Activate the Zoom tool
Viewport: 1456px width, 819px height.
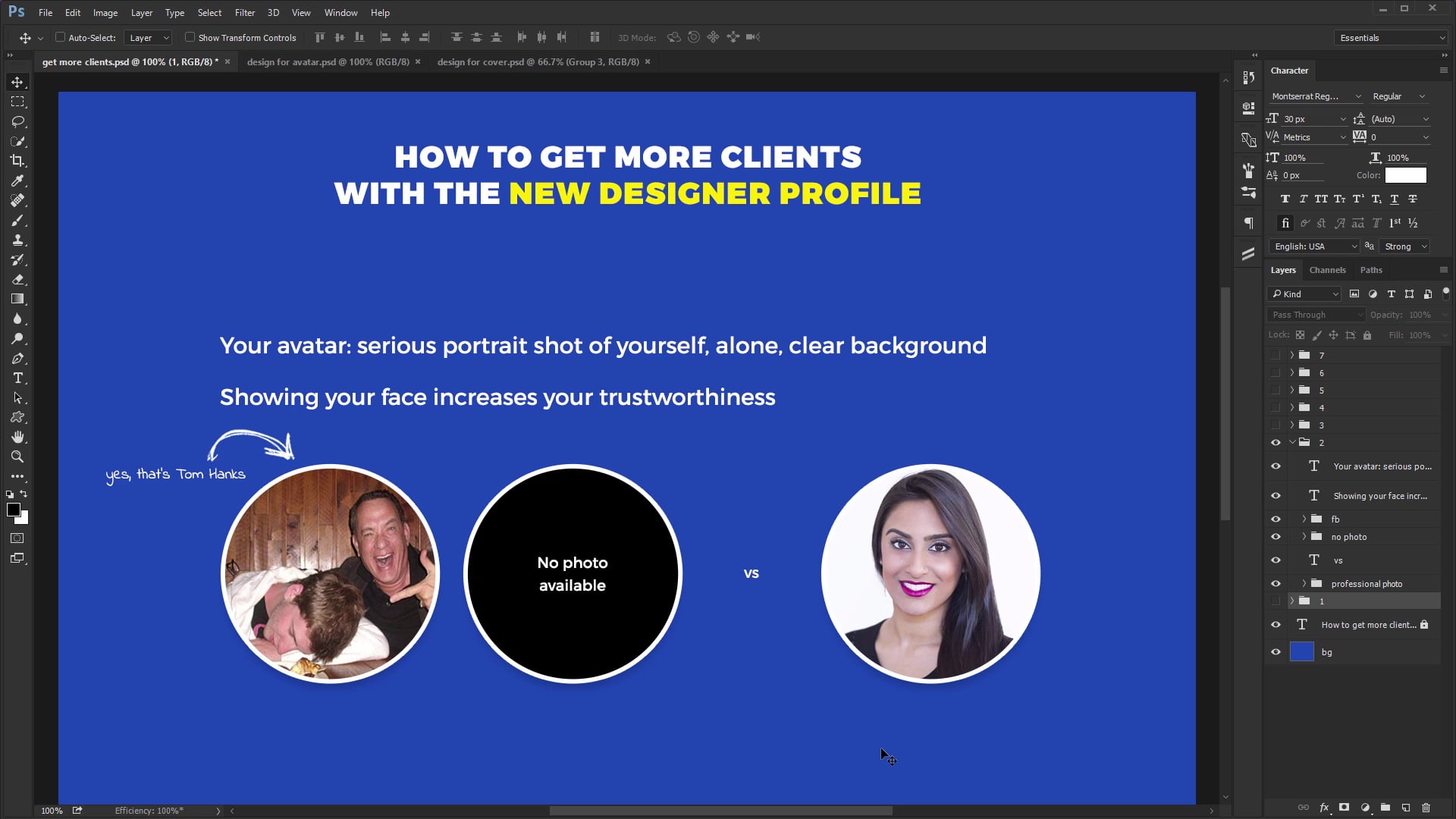coord(19,457)
